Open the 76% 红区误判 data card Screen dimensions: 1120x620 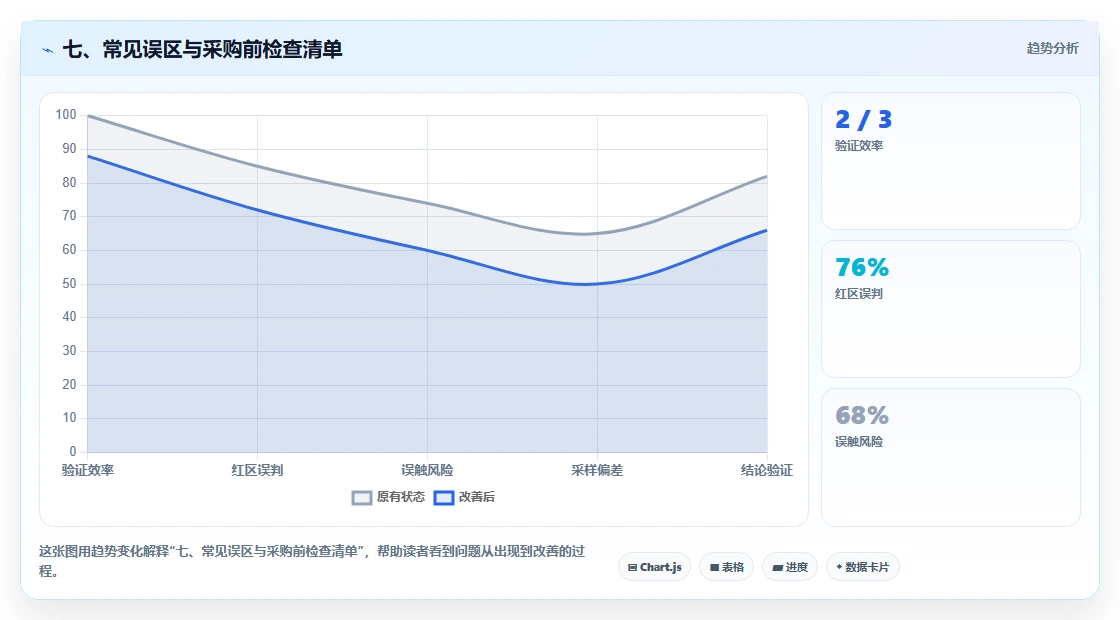click(x=951, y=309)
